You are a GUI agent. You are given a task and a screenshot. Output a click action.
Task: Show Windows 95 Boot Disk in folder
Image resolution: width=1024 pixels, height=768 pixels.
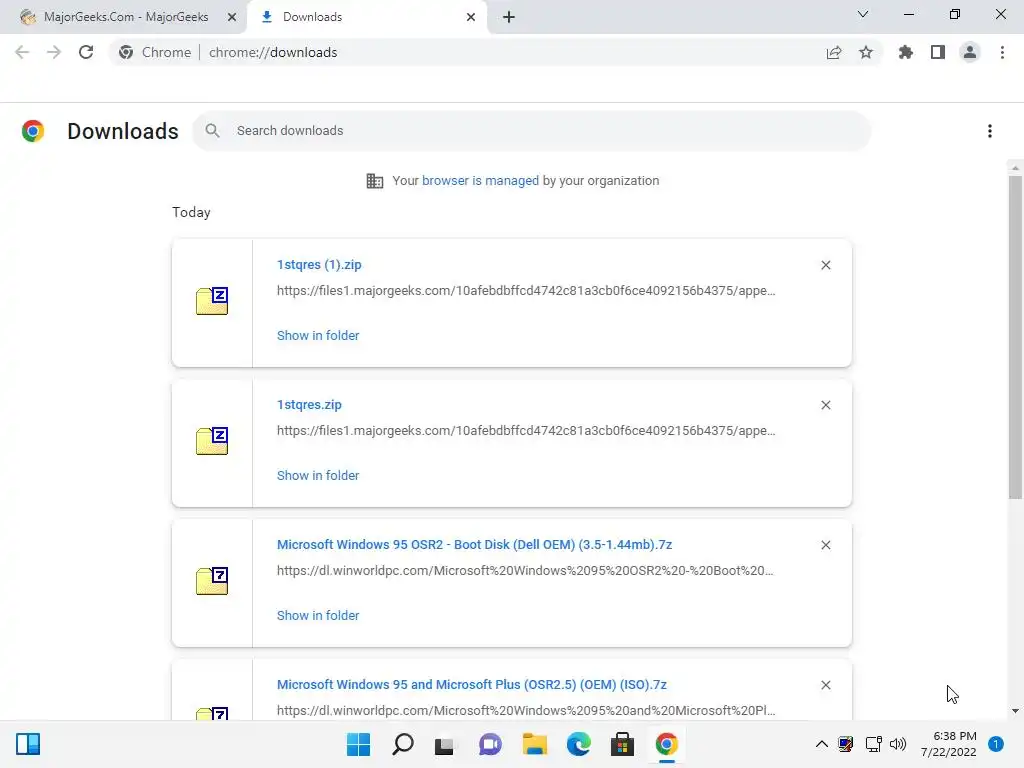(x=318, y=616)
